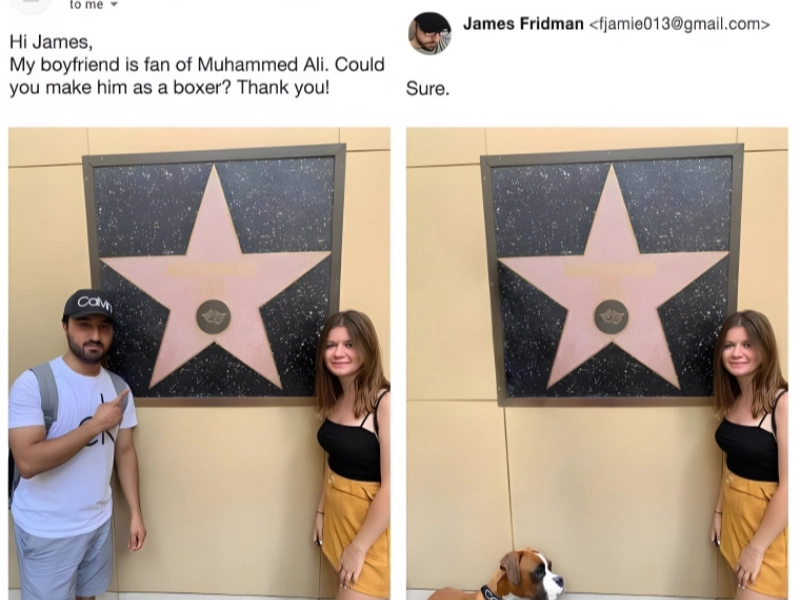Open the original photo with the man pointing
The height and width of the screenshot is (600, 800).
tap(199, 363)
